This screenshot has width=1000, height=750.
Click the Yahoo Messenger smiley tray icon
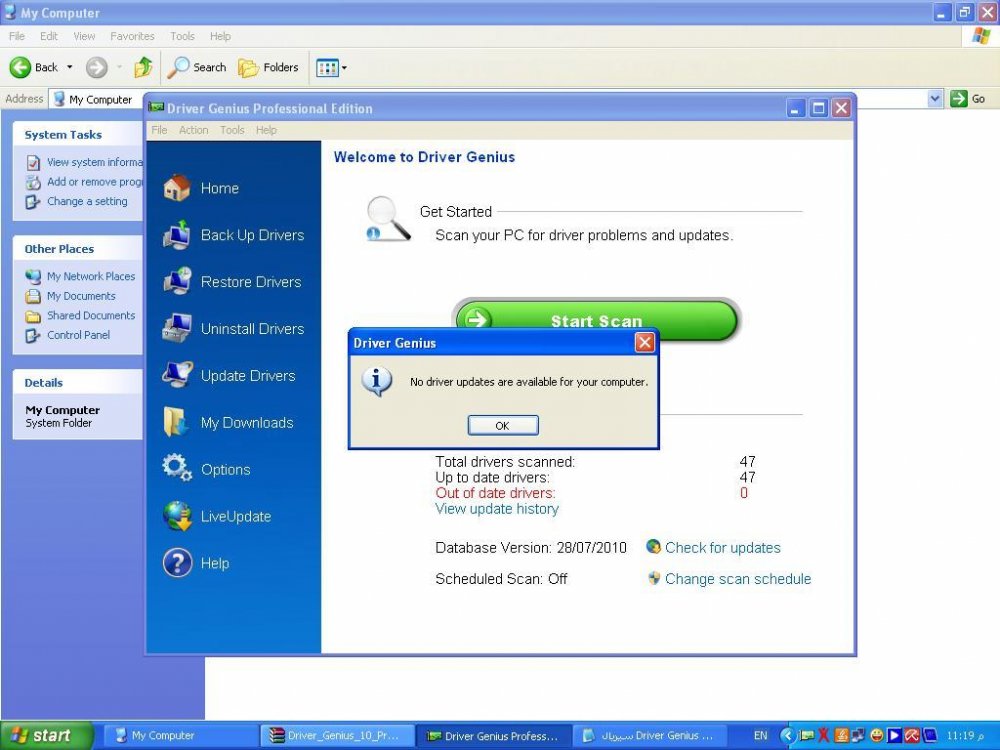click(877, 735)
